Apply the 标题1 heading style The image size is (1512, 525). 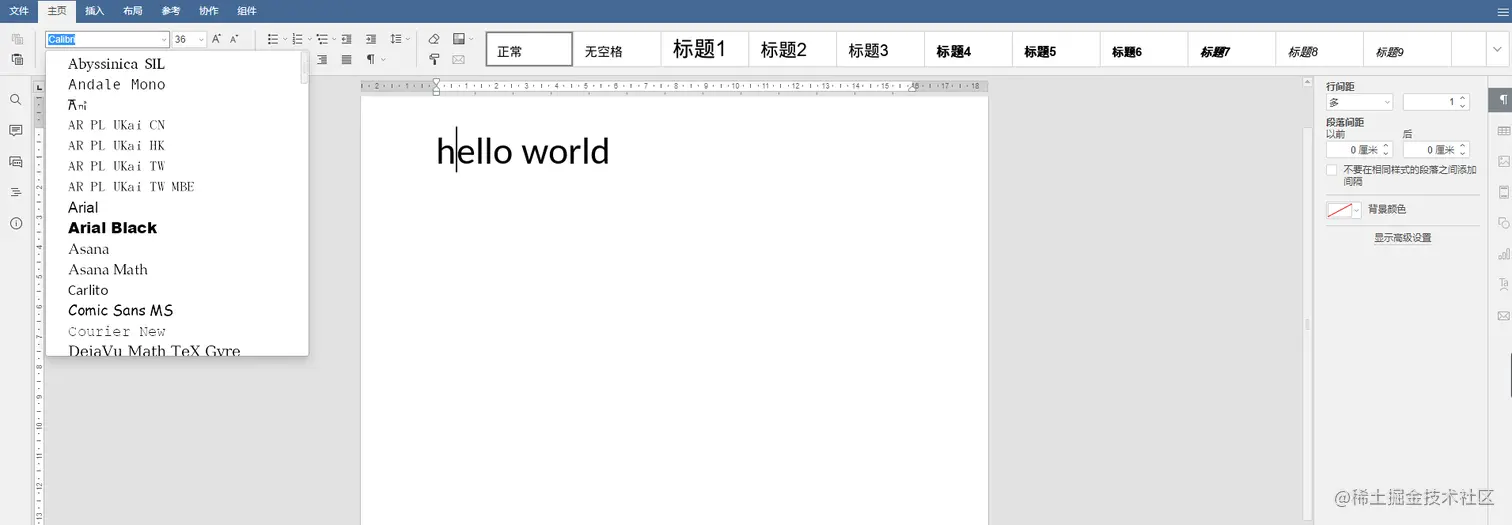[x=705, y=49]
